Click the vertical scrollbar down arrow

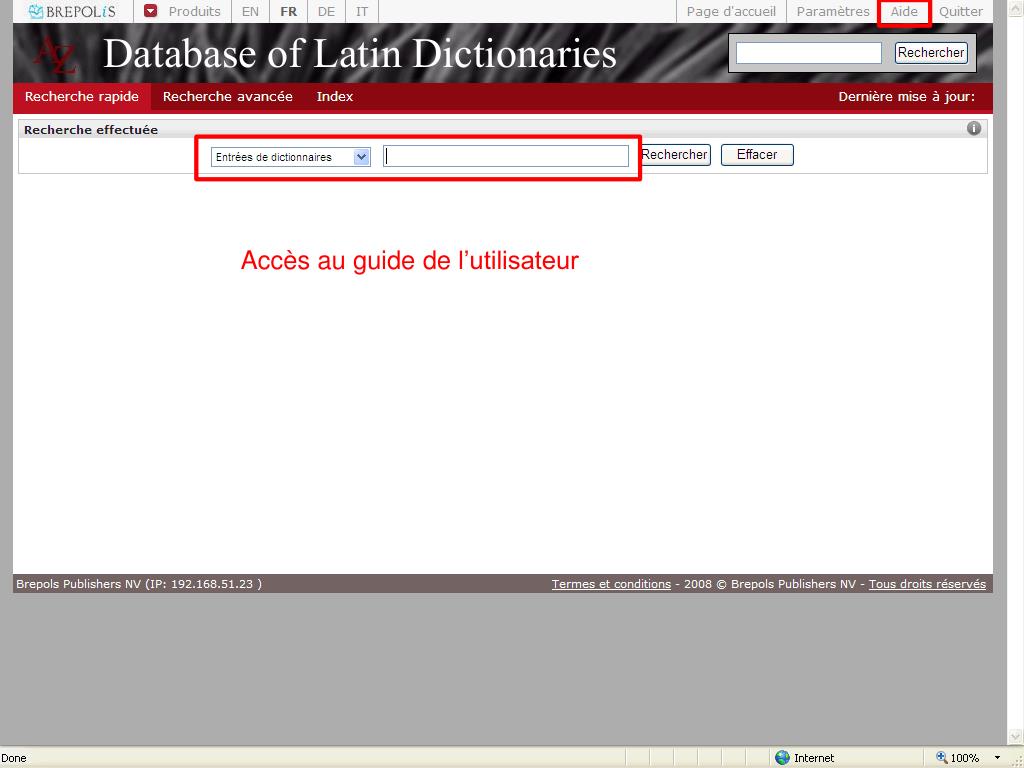point(1016,737)
